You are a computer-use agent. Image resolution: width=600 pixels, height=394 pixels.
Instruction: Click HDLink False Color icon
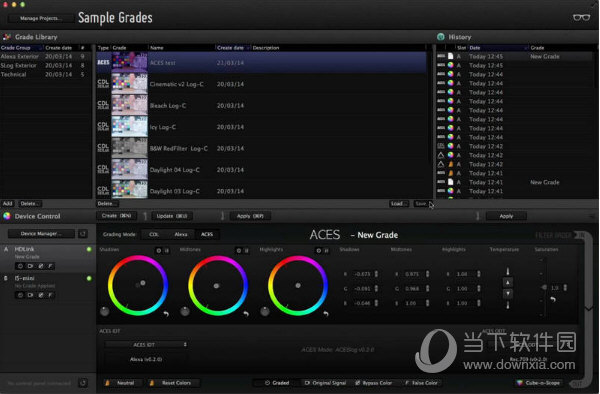click(x=50, y=266)
